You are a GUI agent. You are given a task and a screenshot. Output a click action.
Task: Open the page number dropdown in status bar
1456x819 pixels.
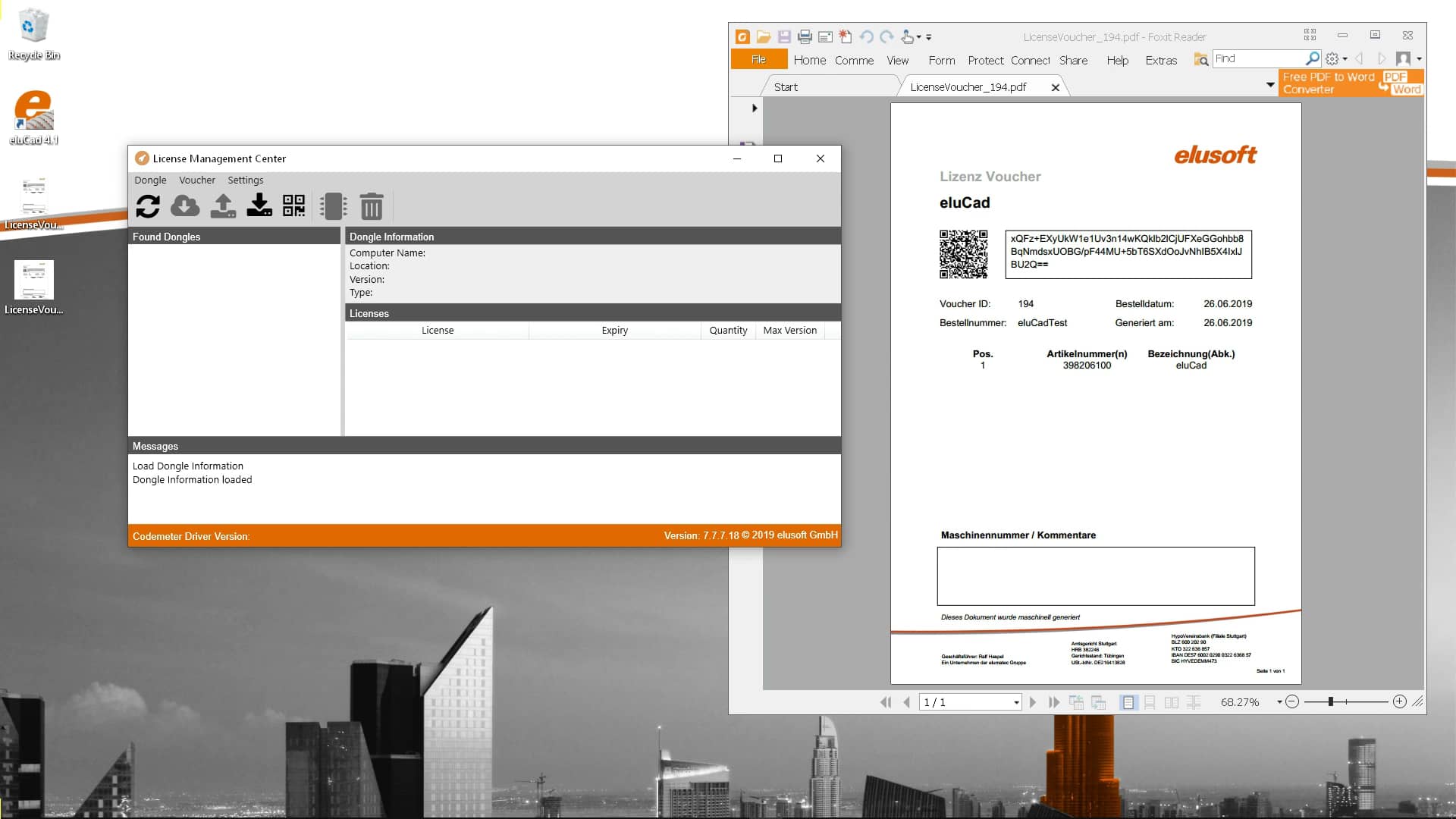tap(1017, 702)
